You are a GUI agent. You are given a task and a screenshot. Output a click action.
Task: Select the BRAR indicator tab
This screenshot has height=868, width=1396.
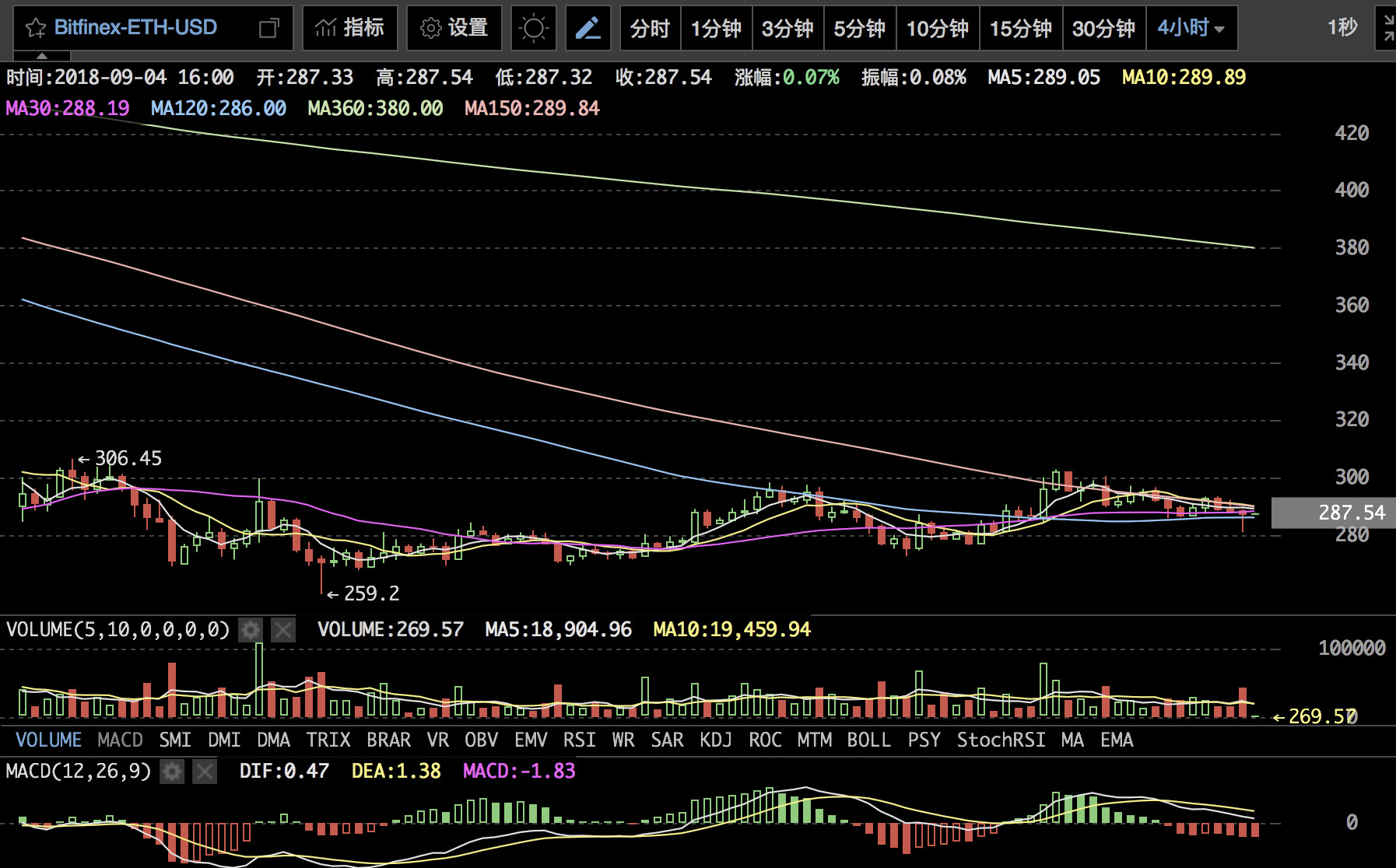pyautogui.click(x=388, y=740)
